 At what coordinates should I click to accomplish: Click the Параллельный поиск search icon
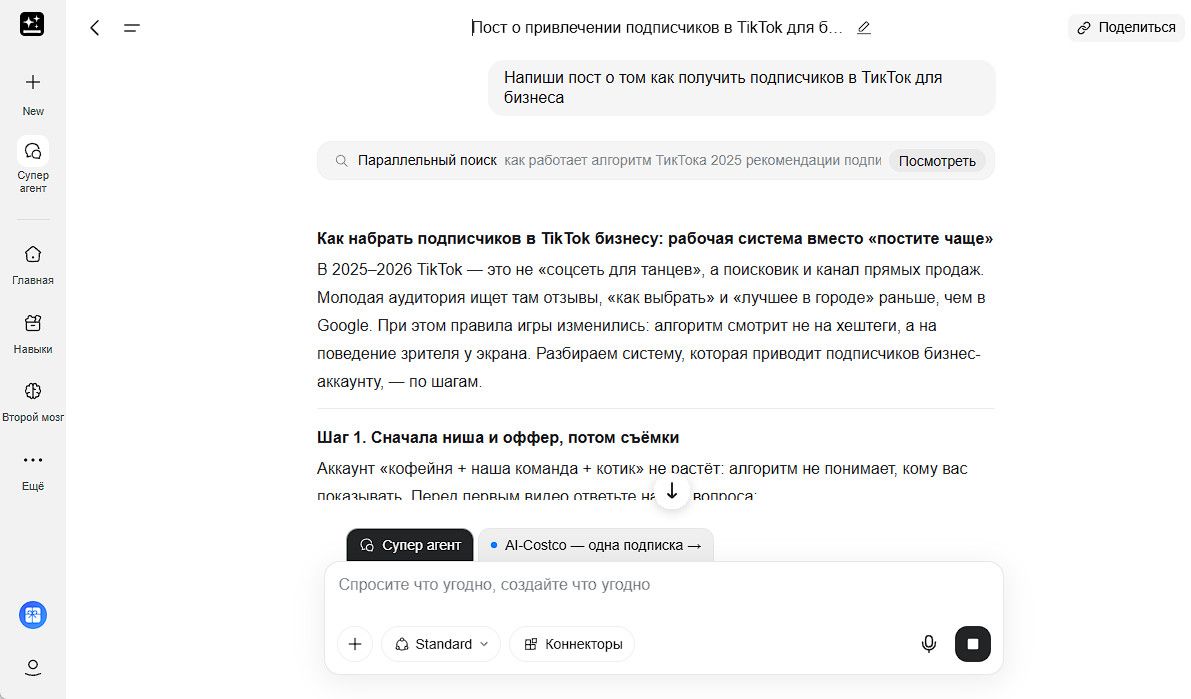pos(342,160)
